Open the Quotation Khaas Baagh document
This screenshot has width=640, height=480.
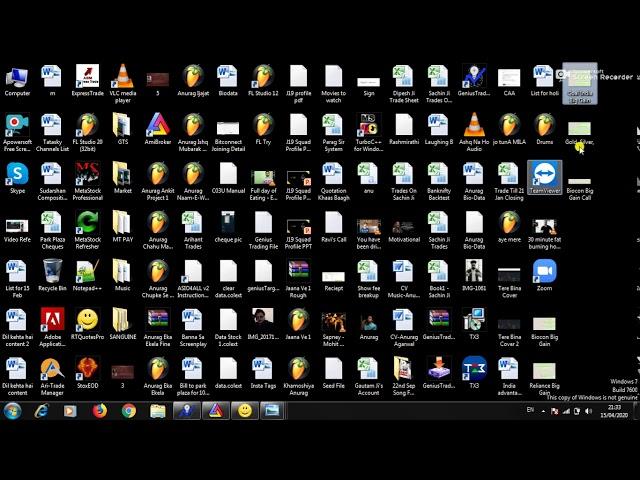click(333, 181)
